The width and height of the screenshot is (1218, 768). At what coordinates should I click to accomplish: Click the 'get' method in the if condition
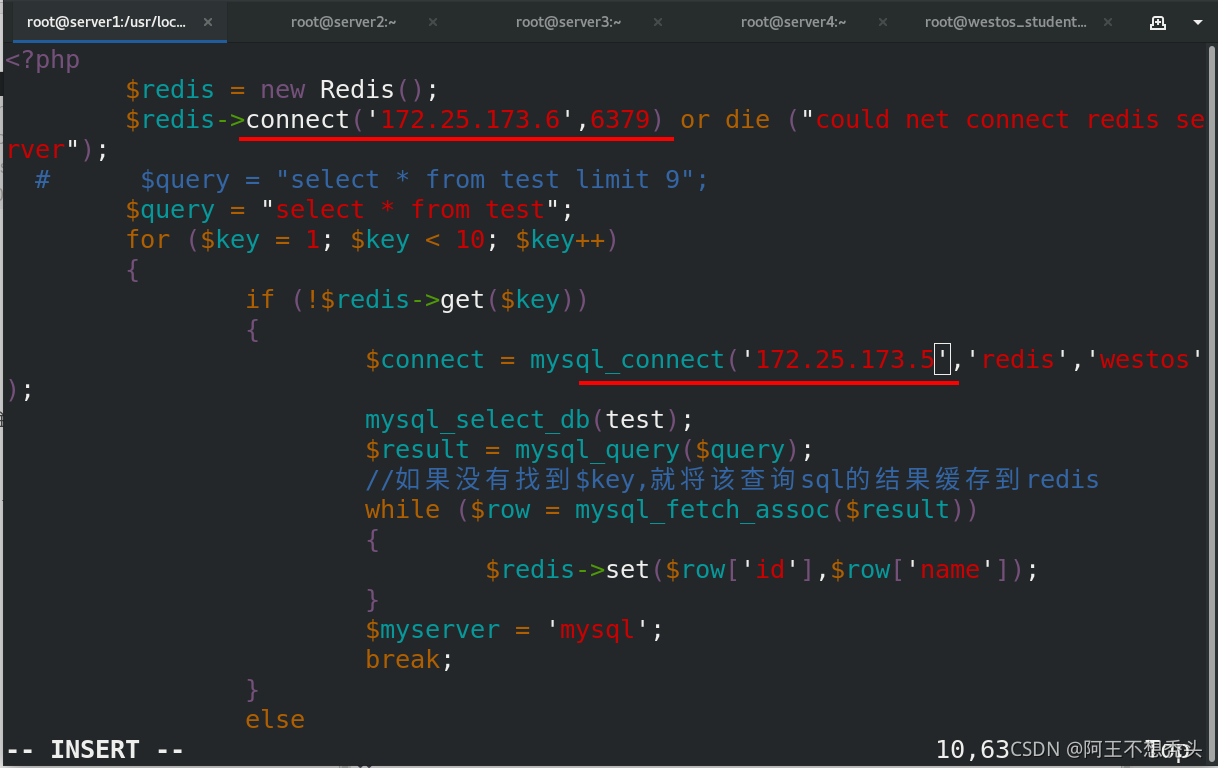point(462,300)
